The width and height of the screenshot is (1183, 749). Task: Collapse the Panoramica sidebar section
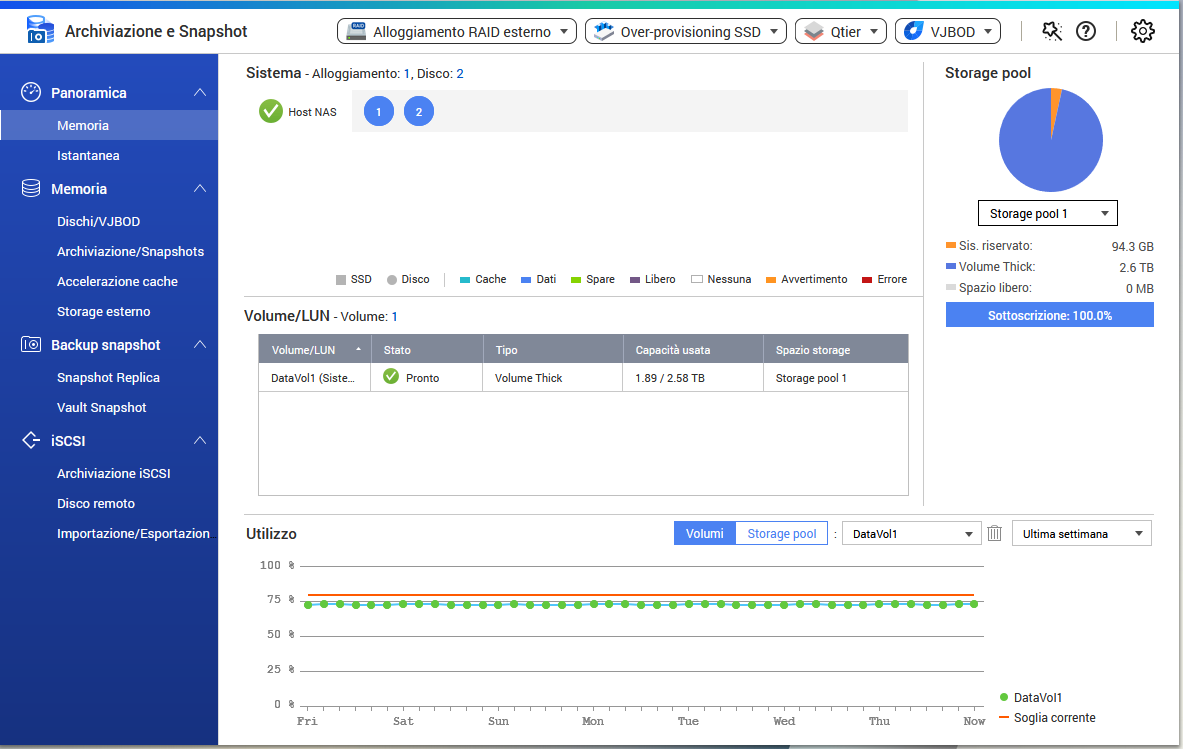[200, 93]
